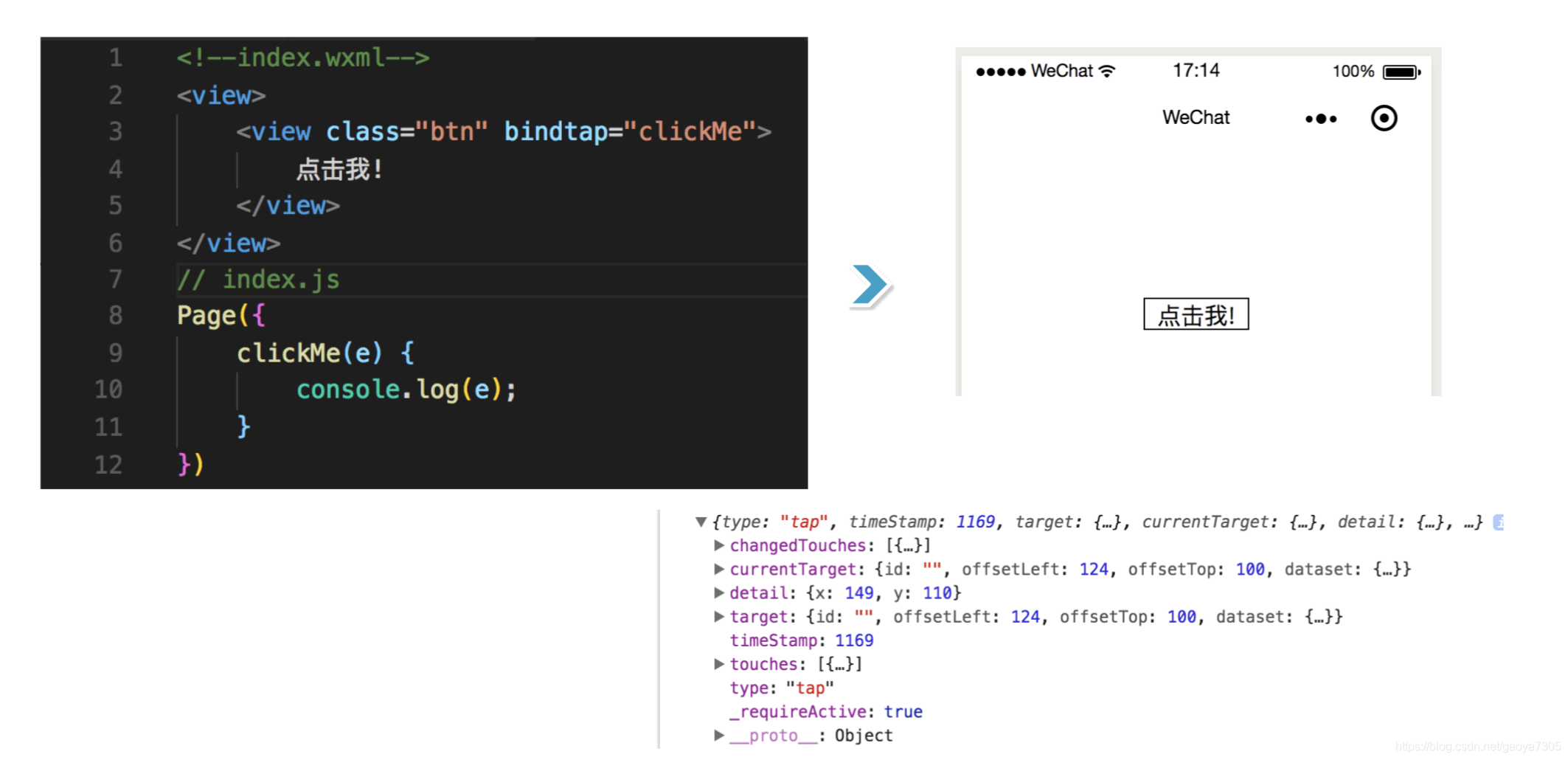
Task: Click the console.log(e); statement
Action: point(406,390)
